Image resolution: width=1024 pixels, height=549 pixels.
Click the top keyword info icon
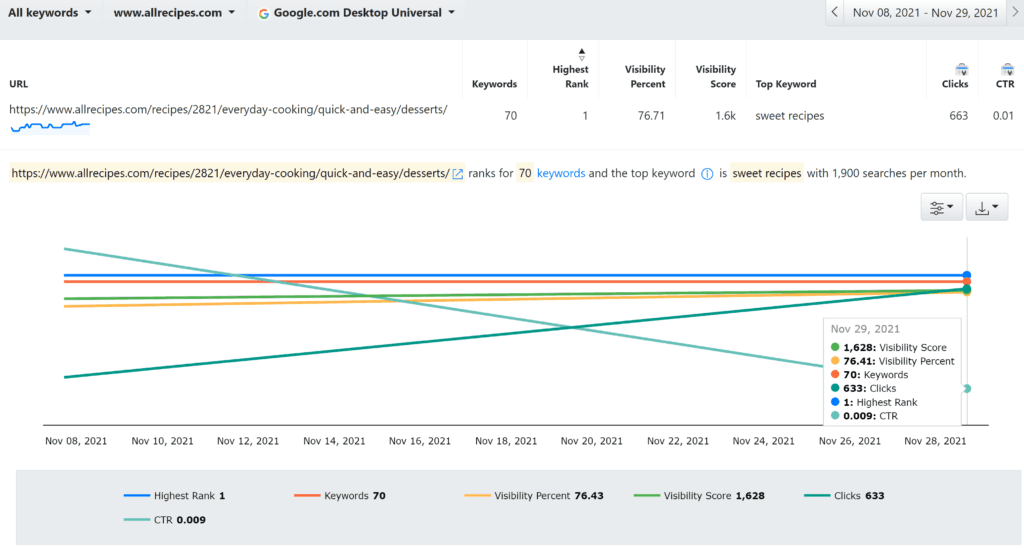coord(707,174)
